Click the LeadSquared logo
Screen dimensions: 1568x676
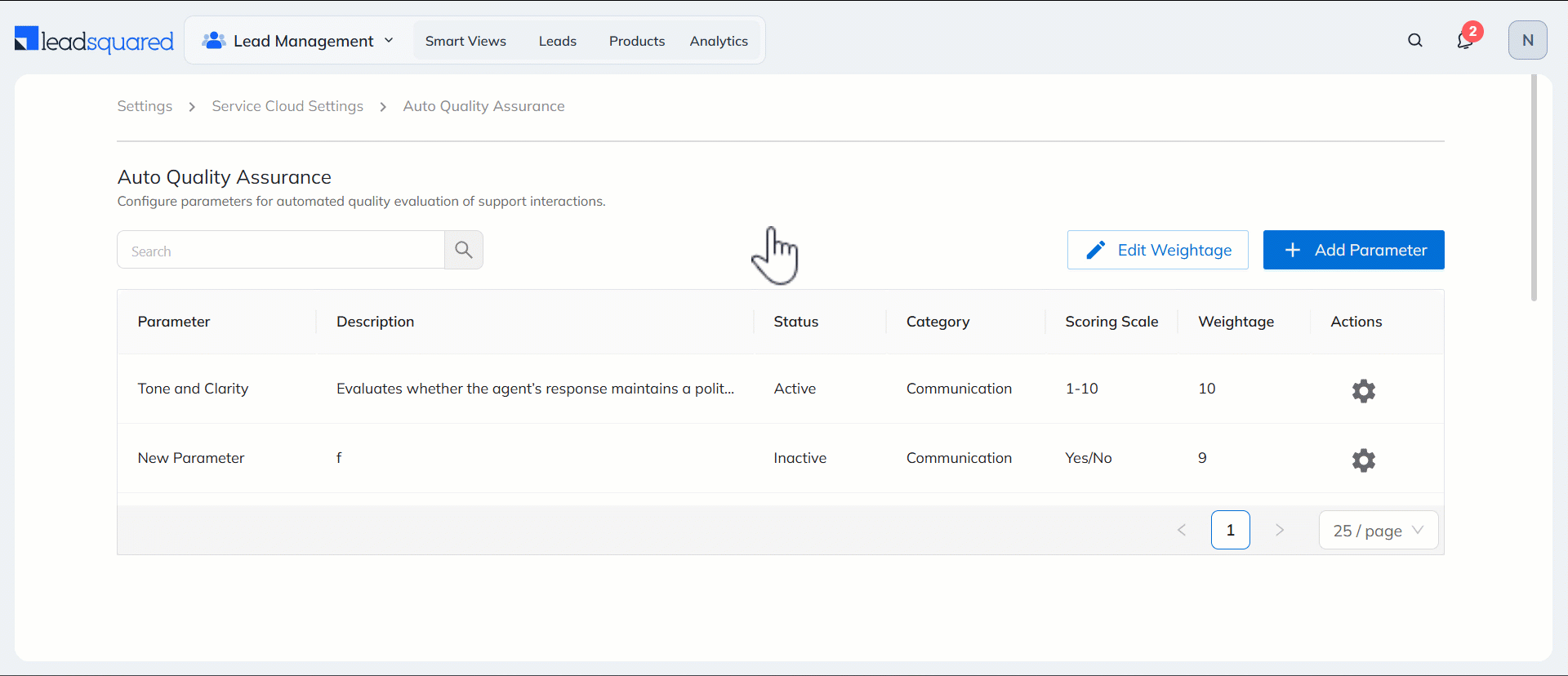pos(94,40)
